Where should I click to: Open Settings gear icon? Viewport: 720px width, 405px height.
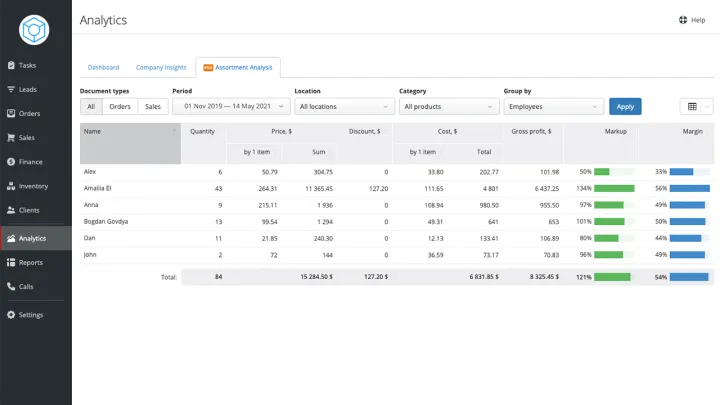pyautogui.click(x=11, y=315)
